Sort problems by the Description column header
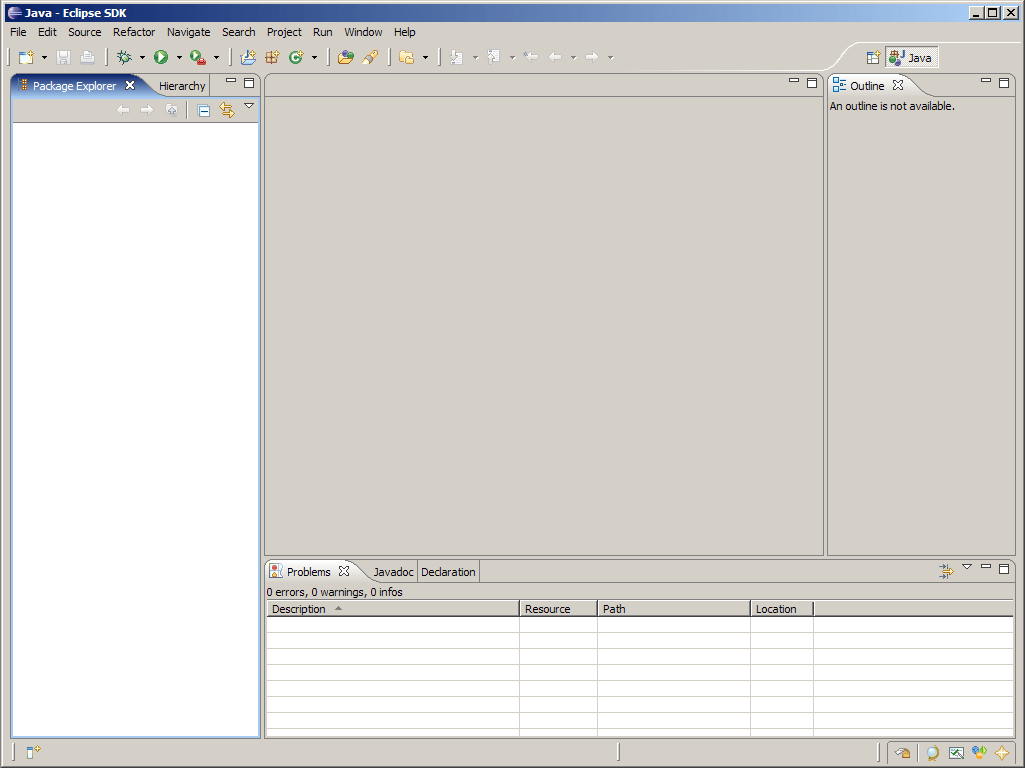The width and height of the screenshot is (1025, 768). click(299, 608)
